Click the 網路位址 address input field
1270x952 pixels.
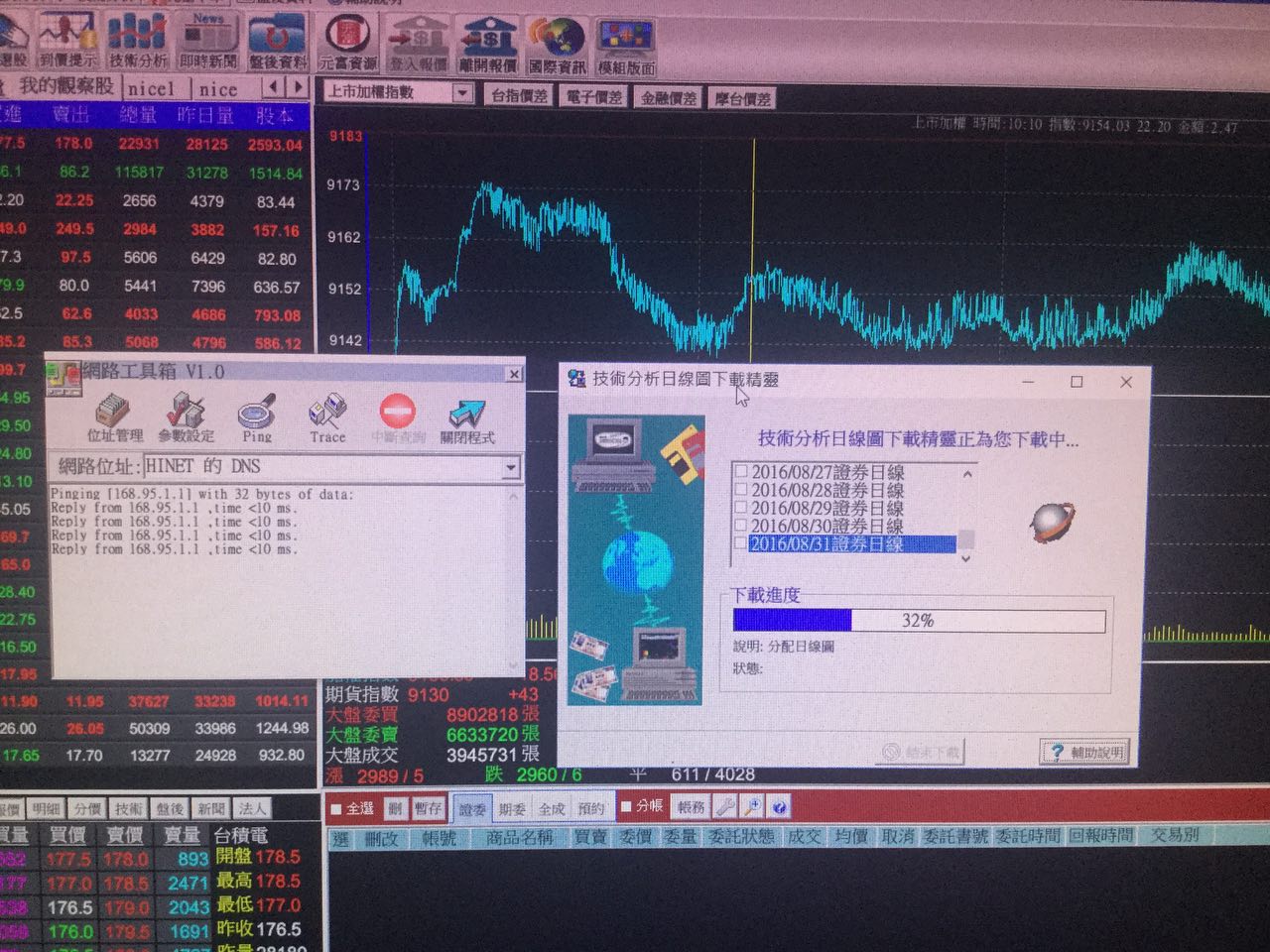322,466
